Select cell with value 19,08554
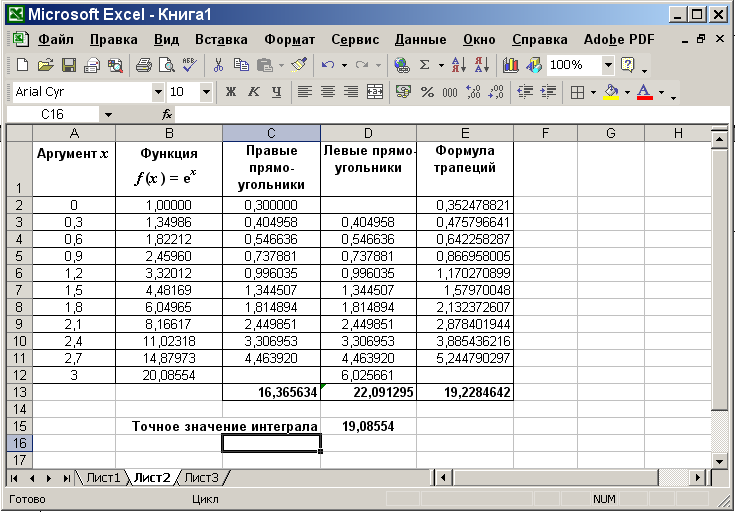This screenshot has height=512, width=735. click(368, 426)
